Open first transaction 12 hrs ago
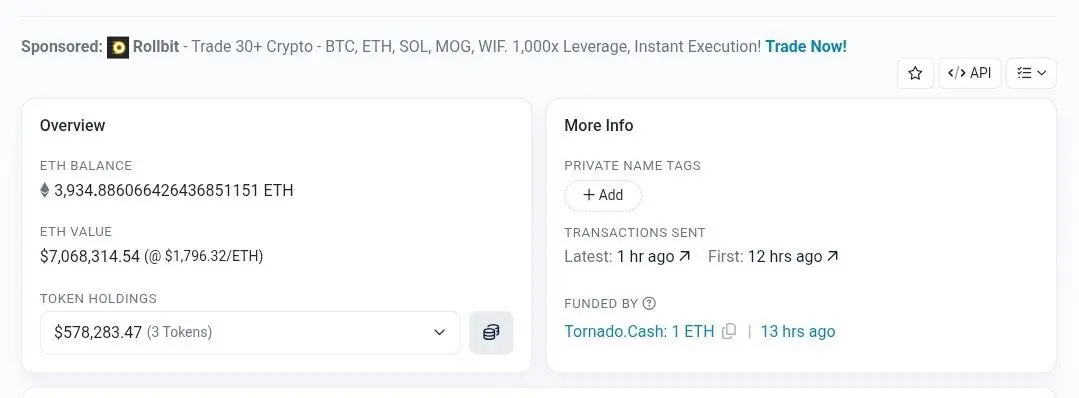 [785, 257]
